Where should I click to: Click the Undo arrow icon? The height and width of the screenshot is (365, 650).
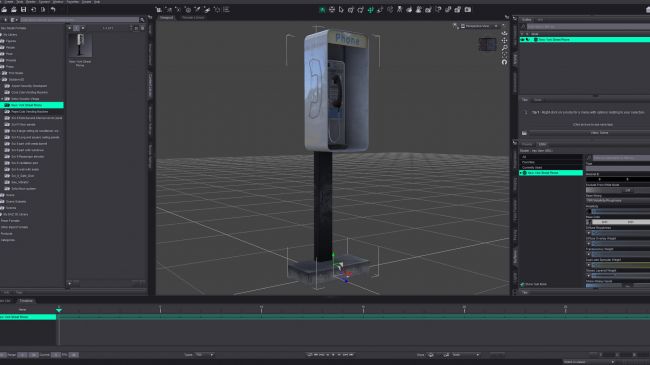[53, 10]
